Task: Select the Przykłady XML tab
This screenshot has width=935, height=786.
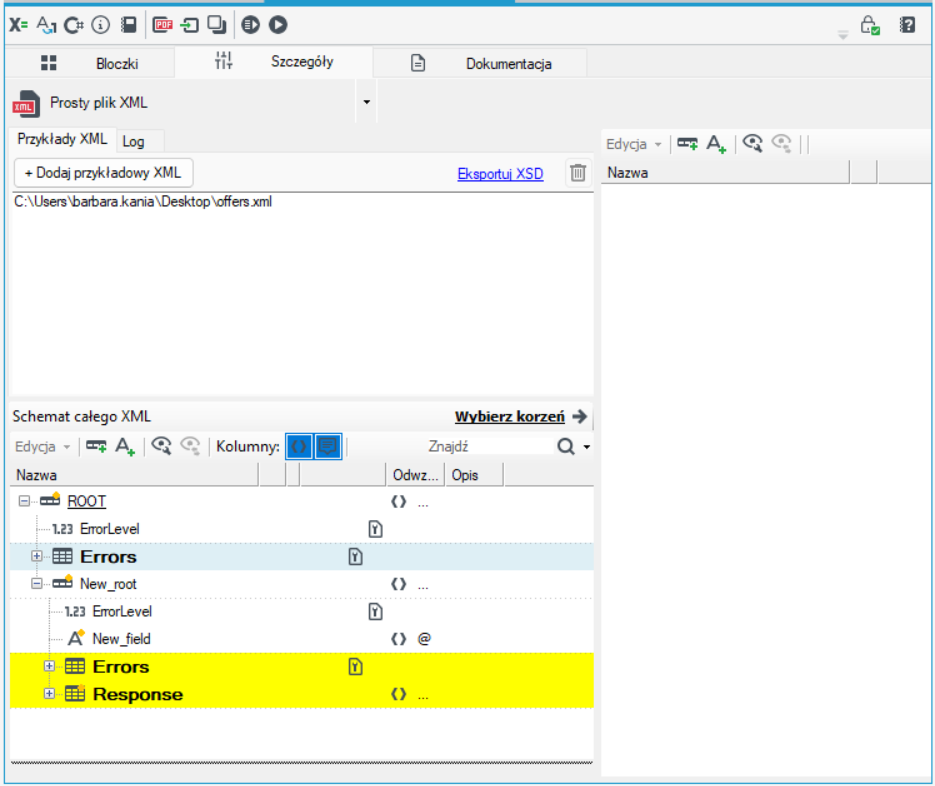Action: point(62,139)
